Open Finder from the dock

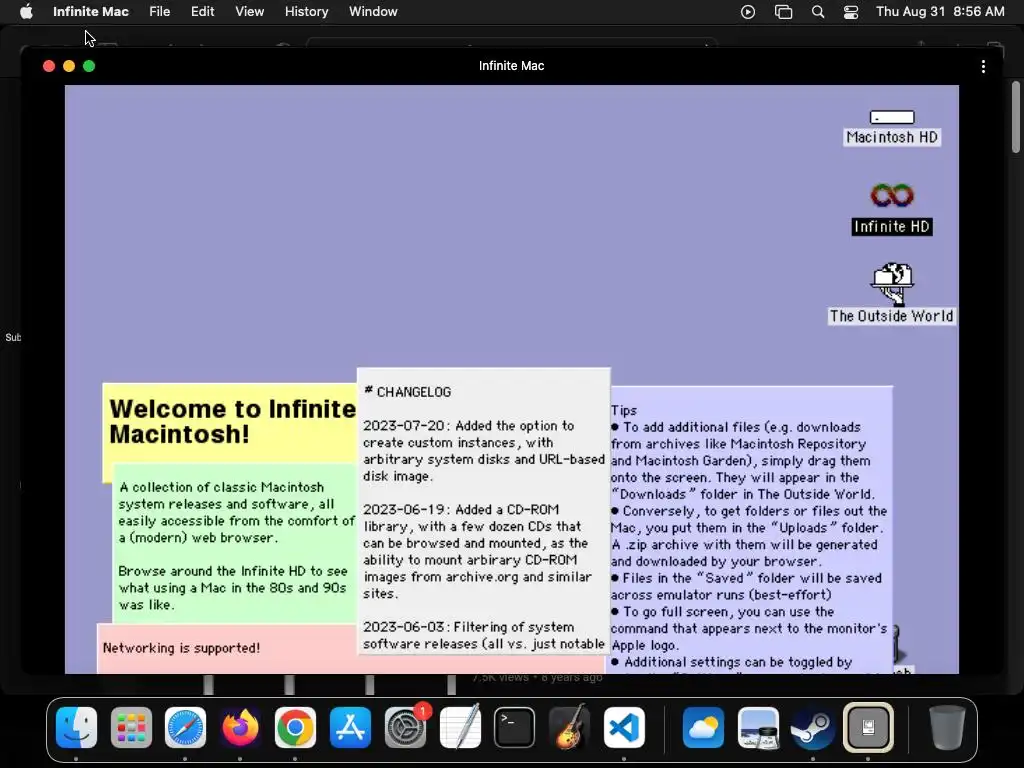76,727
